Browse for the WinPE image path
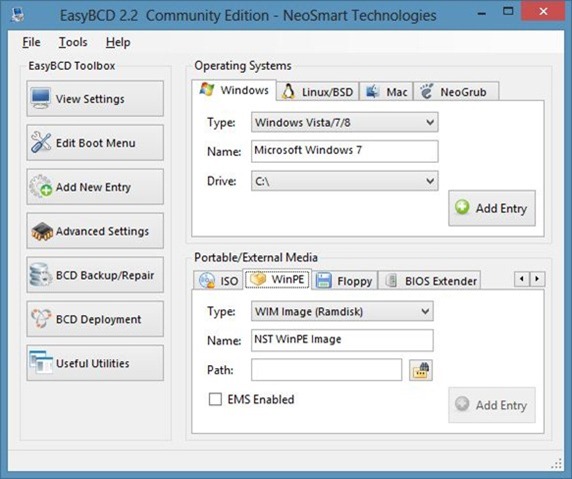 click(421, 370)
